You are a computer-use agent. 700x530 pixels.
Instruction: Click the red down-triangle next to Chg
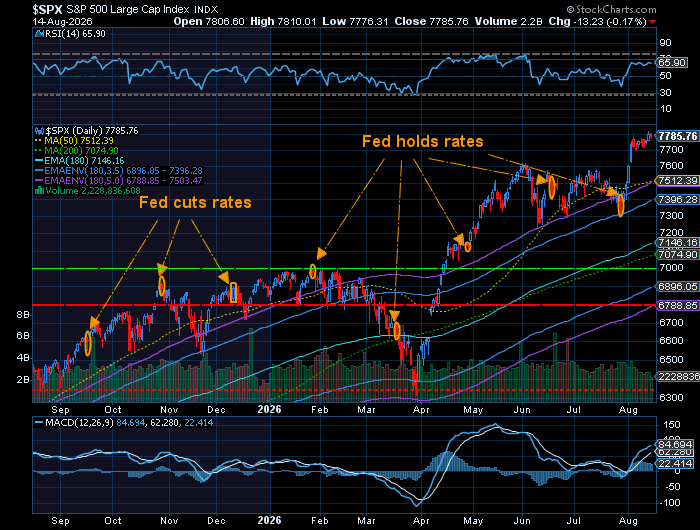(x=653, y=22)
